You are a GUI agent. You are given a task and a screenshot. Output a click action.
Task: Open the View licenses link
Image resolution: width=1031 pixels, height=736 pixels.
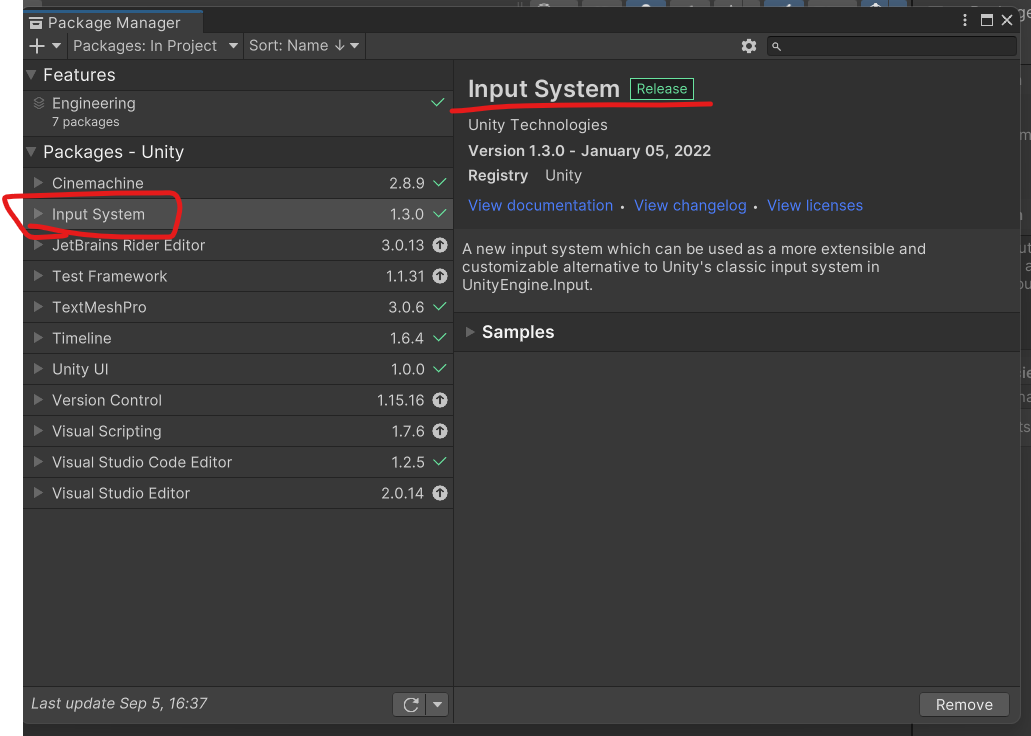point(815,205)
